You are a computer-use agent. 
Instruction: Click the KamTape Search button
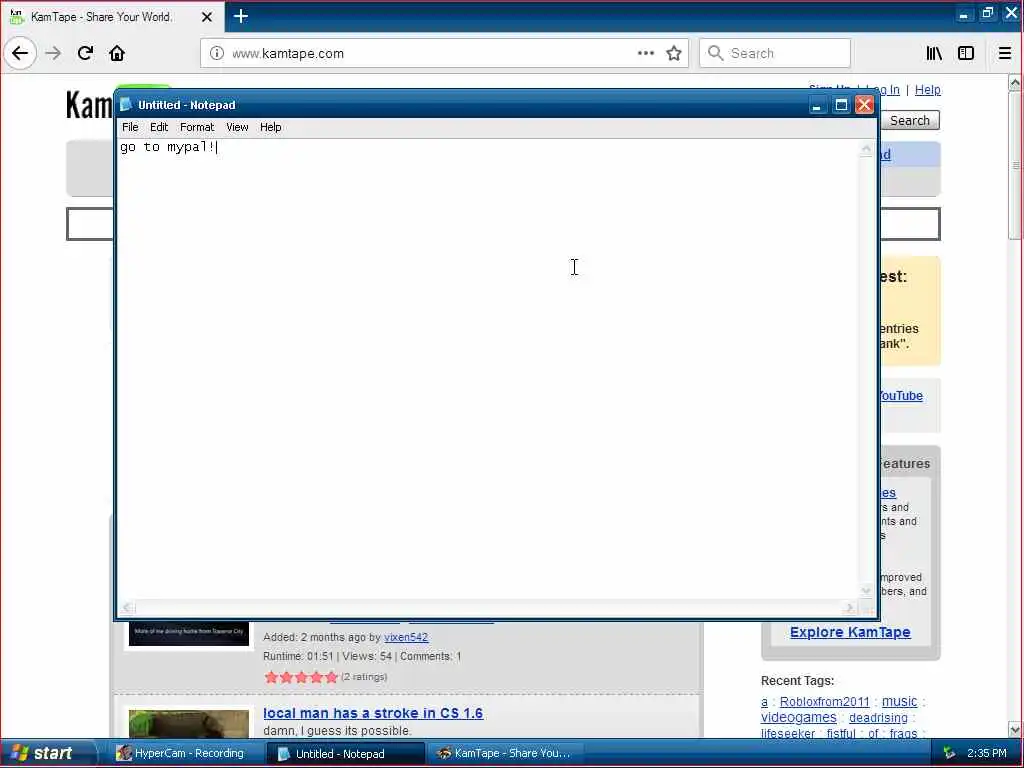pos(910,120)
